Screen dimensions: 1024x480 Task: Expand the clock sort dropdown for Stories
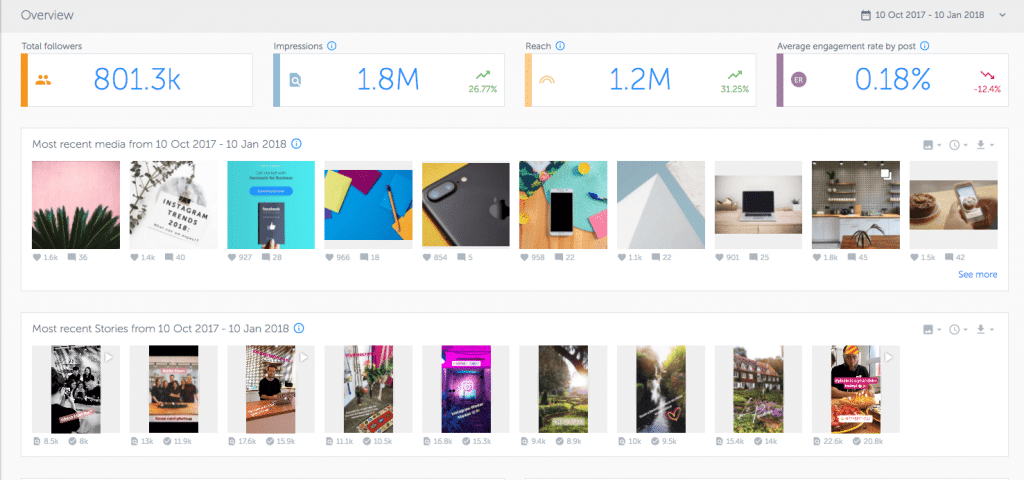coord(958,329)
